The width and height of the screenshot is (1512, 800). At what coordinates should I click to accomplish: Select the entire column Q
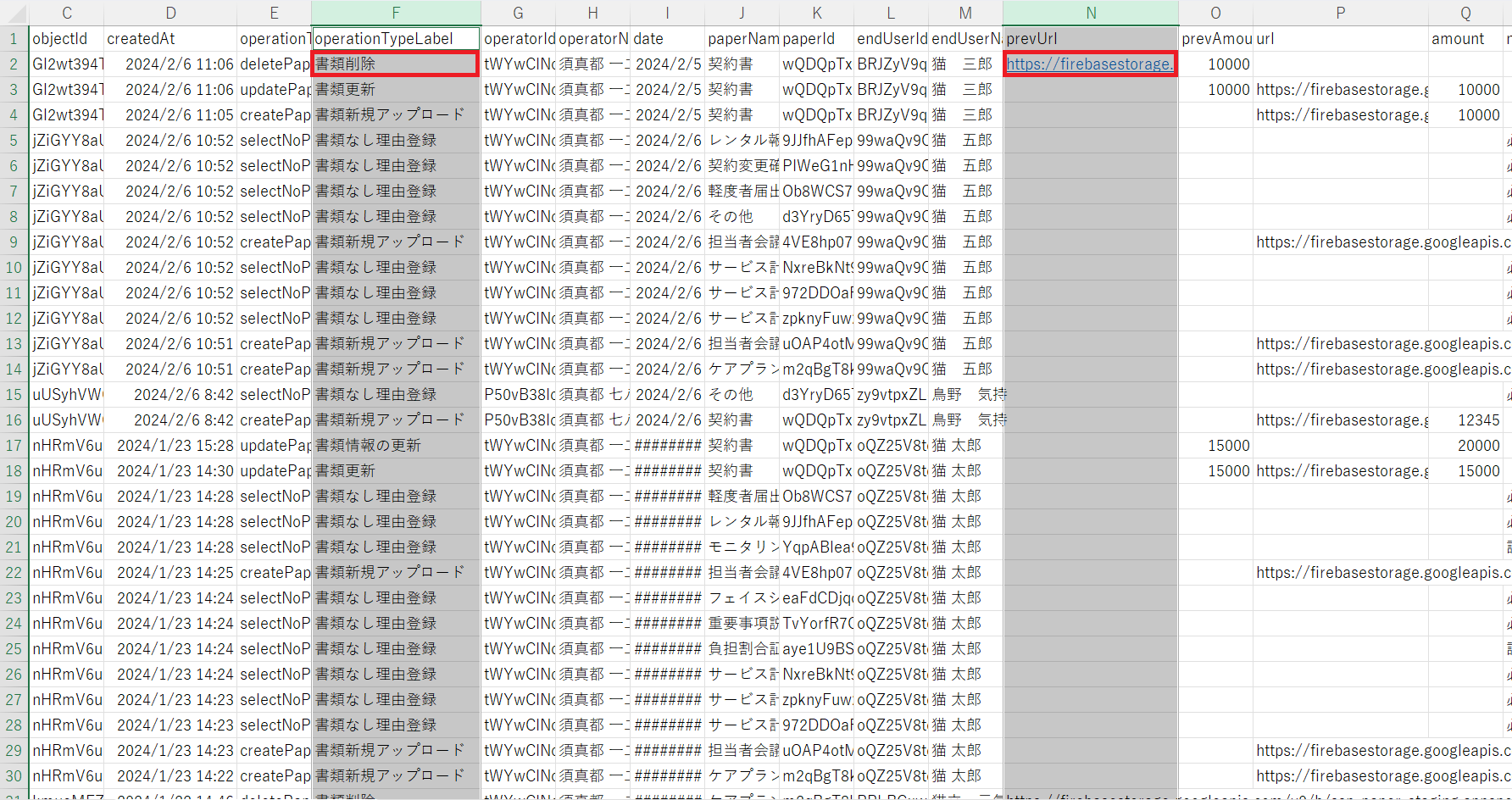pyautogui.click(x=1465, y=13)
